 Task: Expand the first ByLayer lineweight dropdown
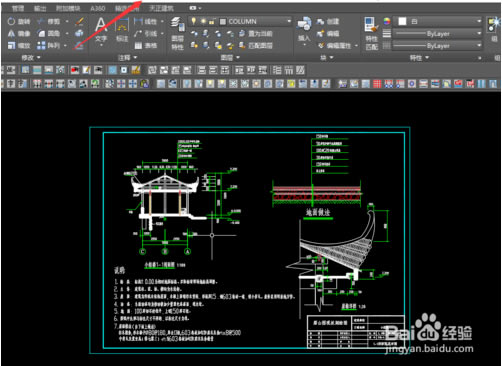pyautogui.click(x=438, y=34)
